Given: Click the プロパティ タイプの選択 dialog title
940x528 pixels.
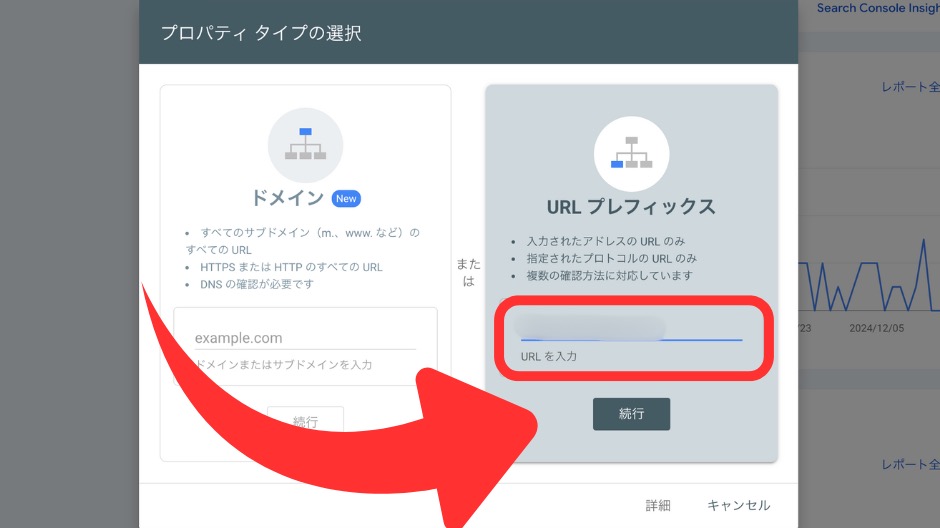Looking at the screenshot, I should 261,33.
